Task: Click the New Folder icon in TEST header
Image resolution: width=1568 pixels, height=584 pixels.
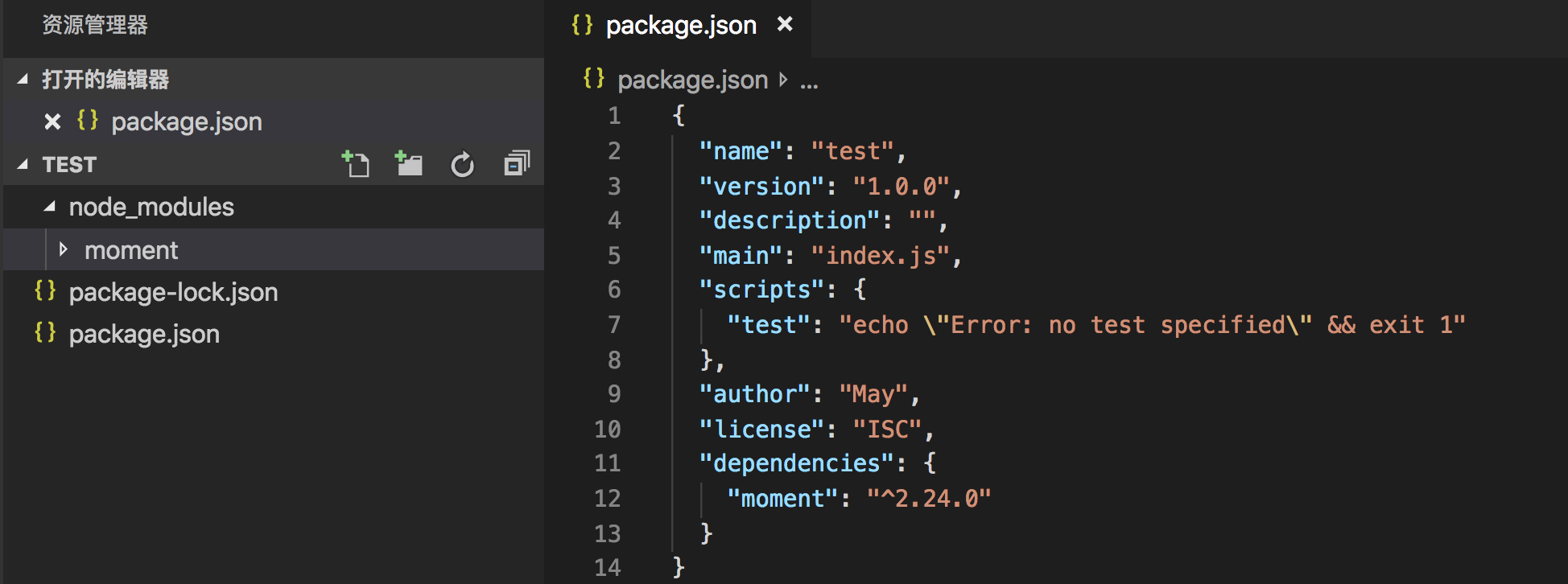Action: pos(409,164)
